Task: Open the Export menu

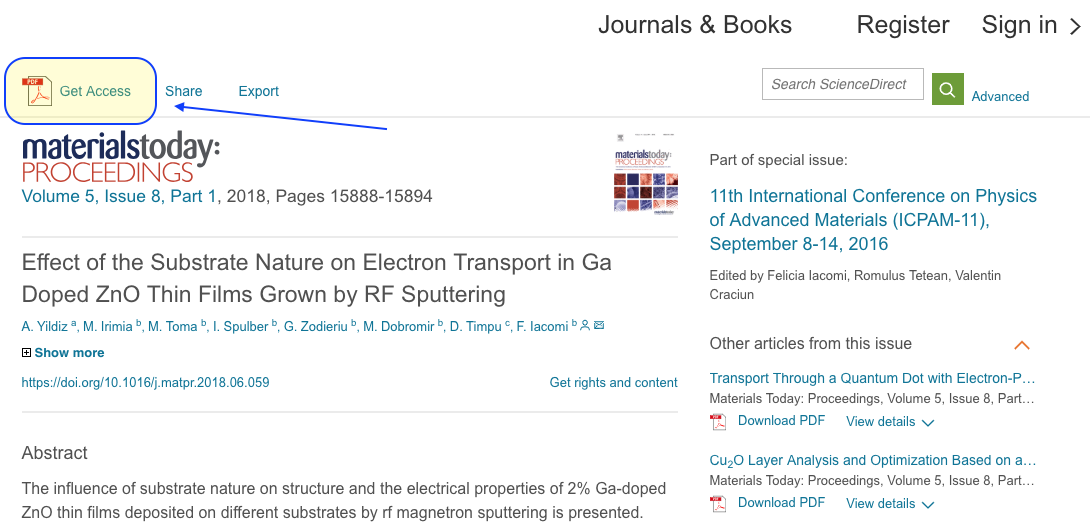Action: [259, 91]
